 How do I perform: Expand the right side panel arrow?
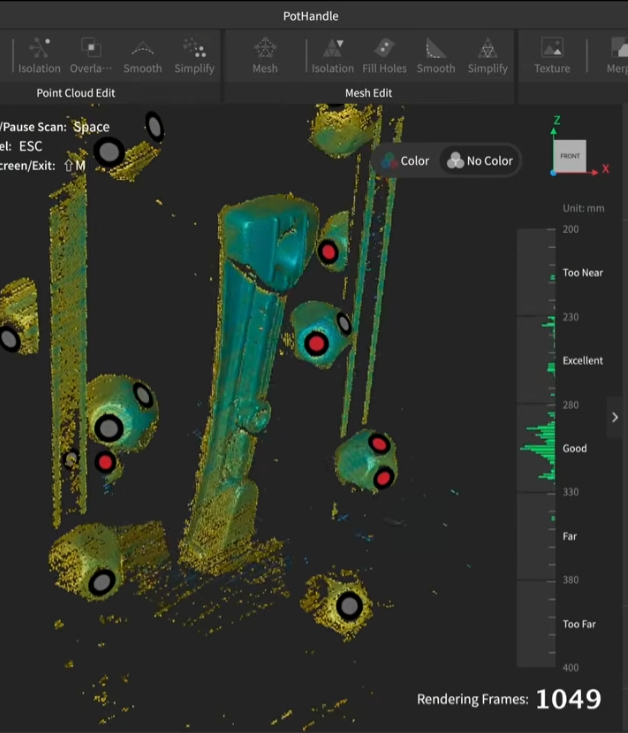615,417
